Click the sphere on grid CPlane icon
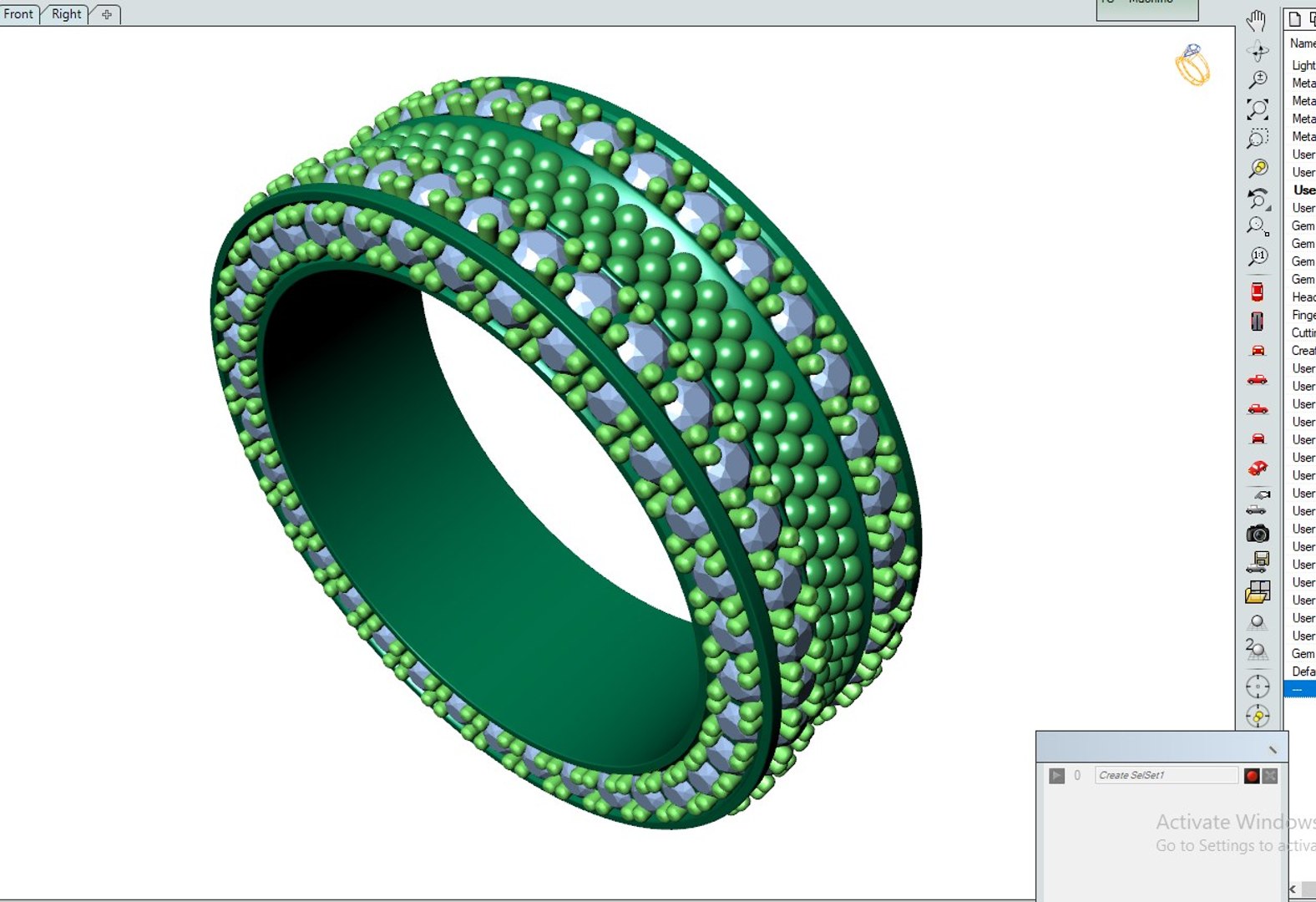The image size is (1316, 902). coord(1258,622)
